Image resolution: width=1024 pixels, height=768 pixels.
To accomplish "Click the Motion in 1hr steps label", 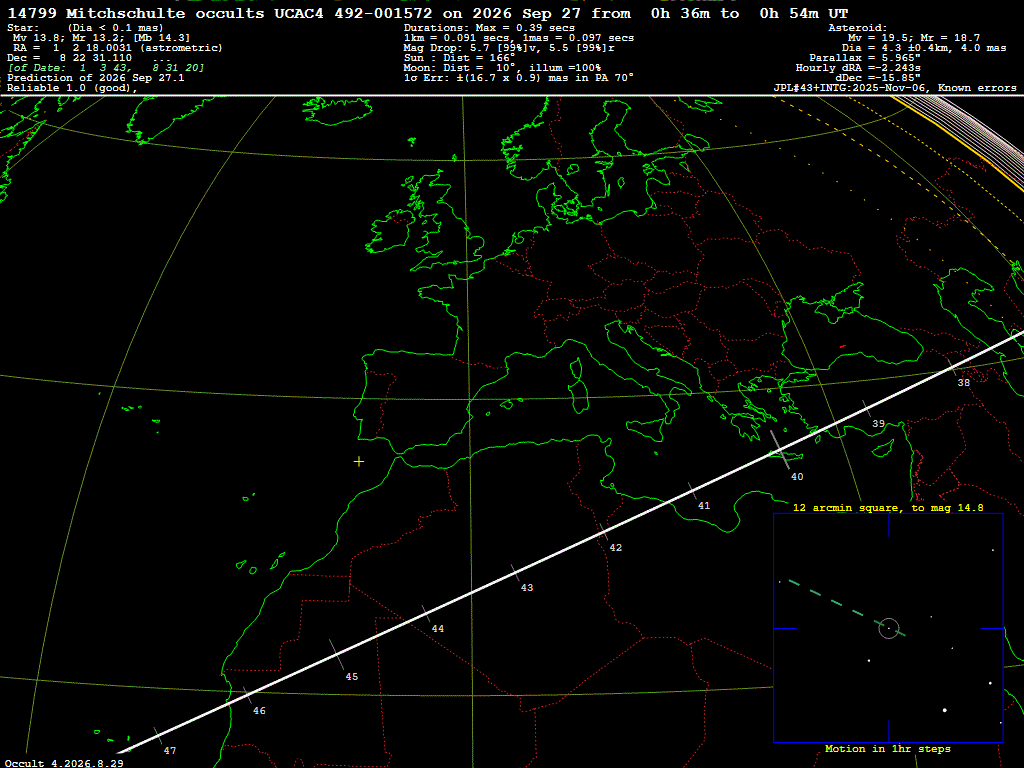I will (x=888, y=748).
